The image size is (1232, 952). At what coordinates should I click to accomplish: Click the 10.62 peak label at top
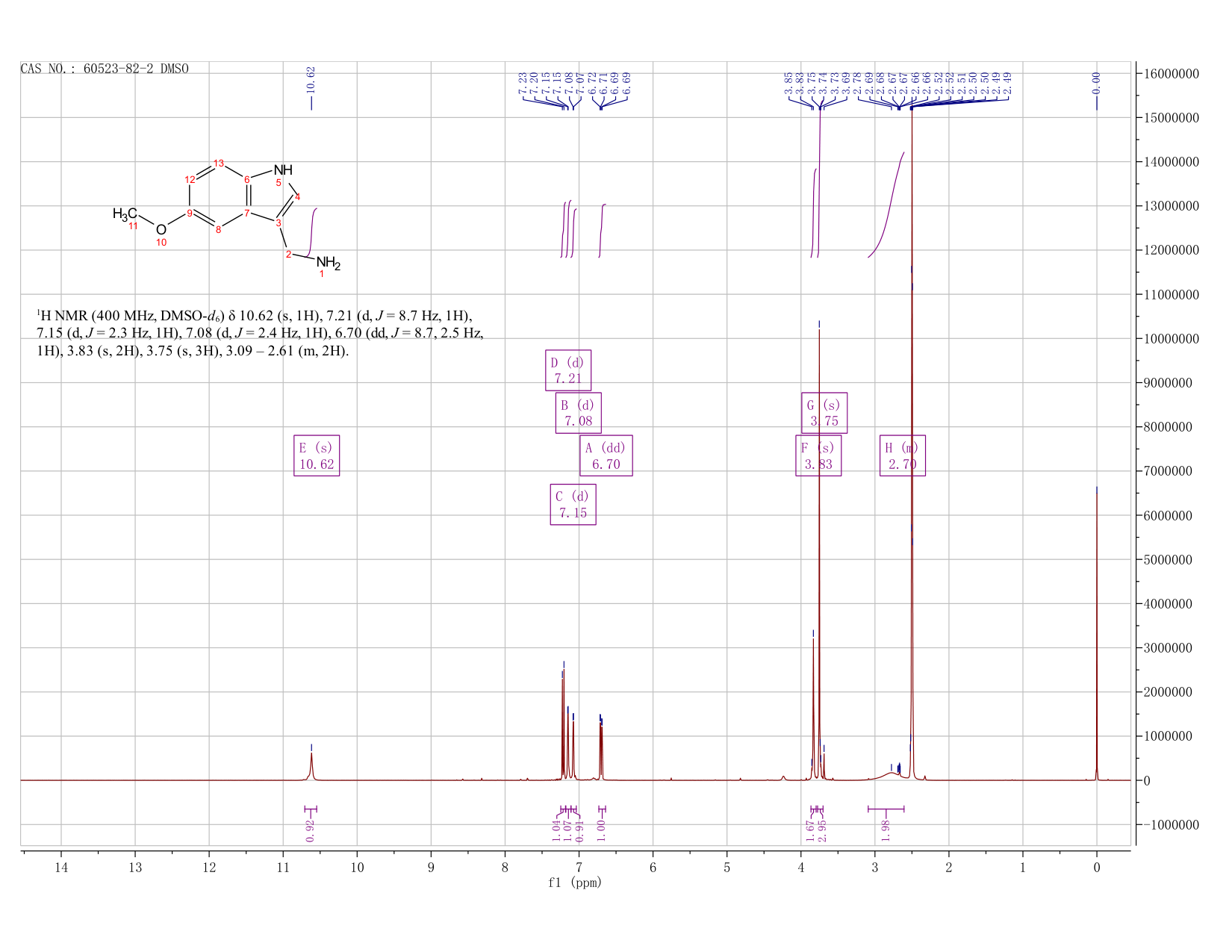[311, 81]
